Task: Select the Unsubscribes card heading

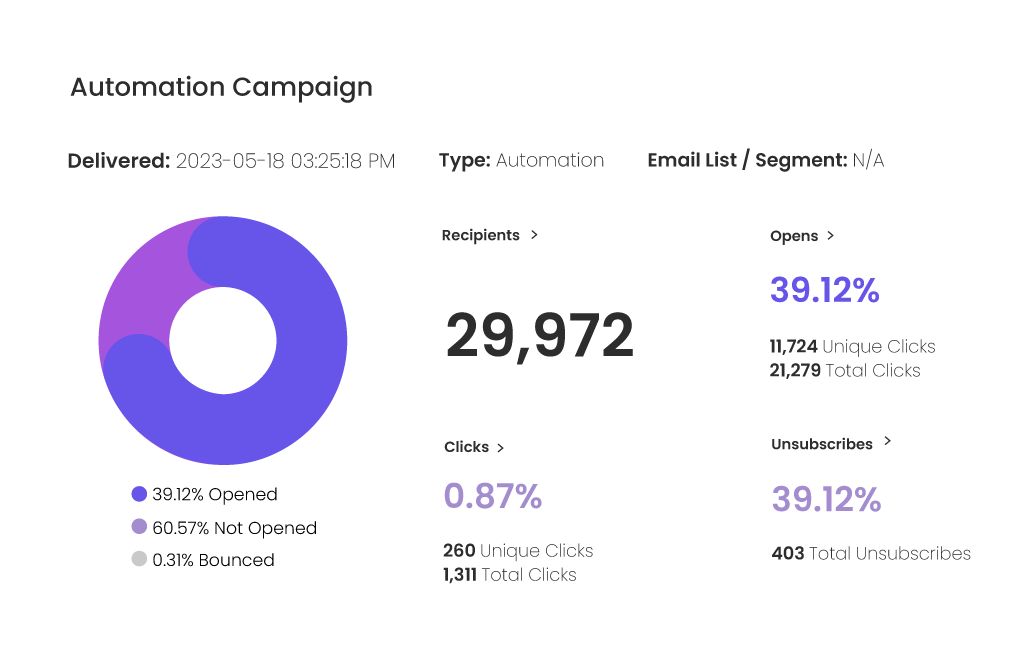Action: click(x=821, y=443)
